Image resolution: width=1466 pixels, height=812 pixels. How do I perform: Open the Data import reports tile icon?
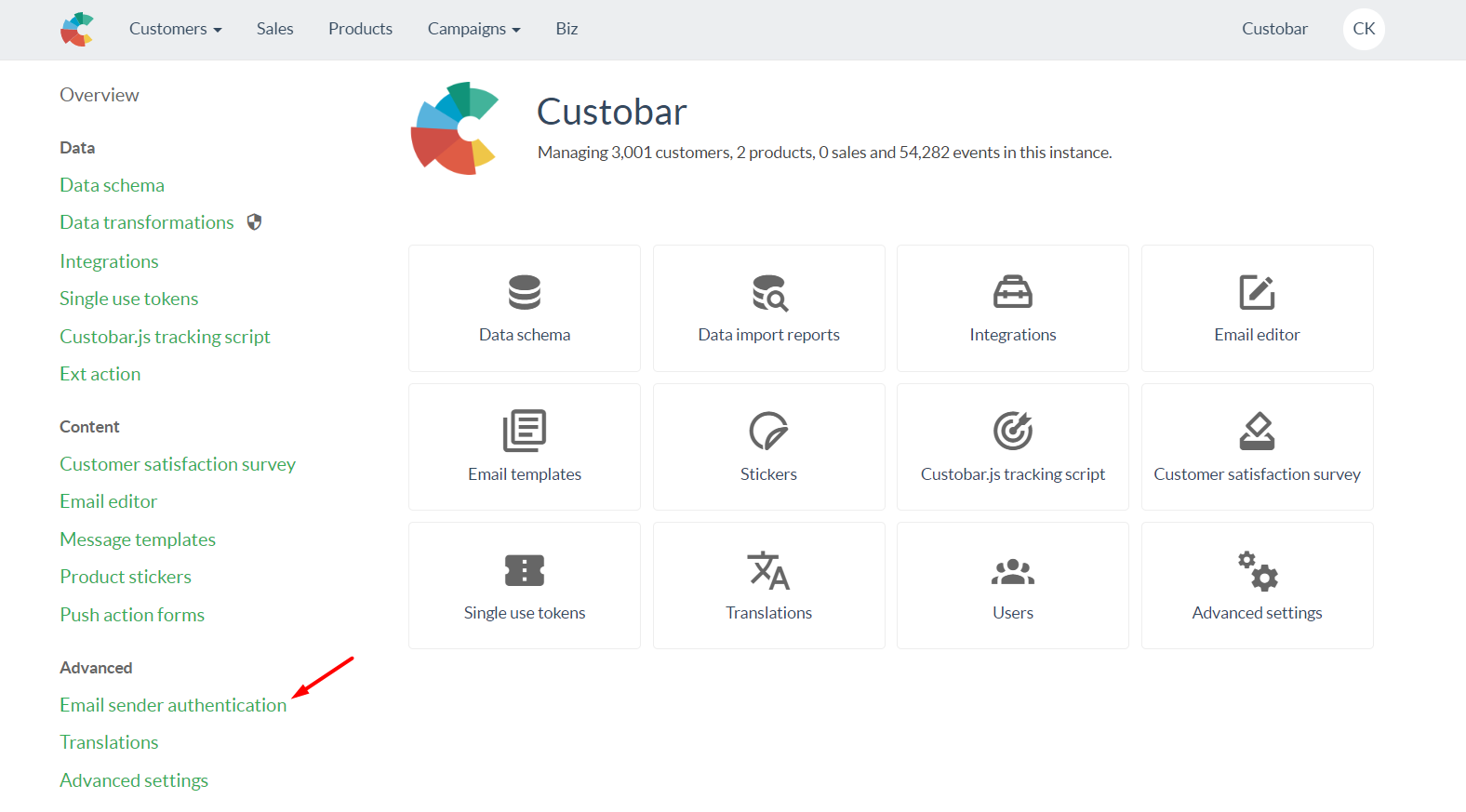coord(769,292)
